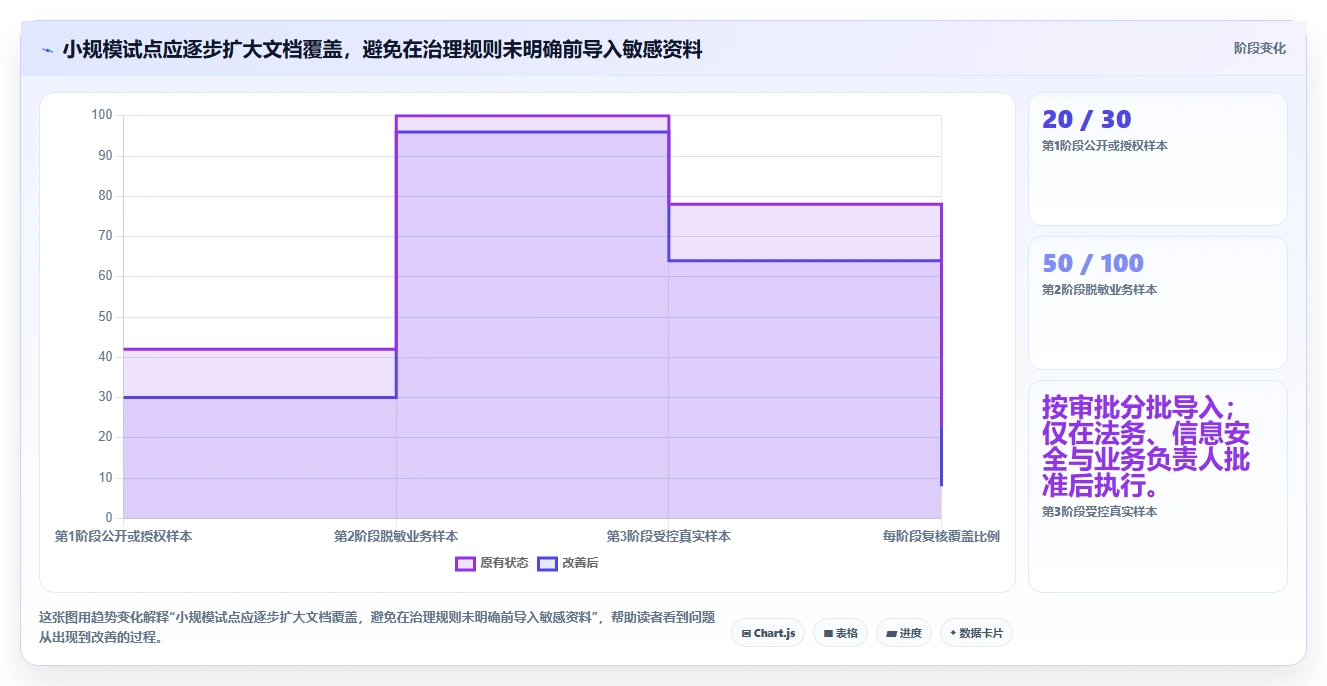Select the 表格 tag chip
Viewport: 1327px width, 686px height.
coord(841,633)
